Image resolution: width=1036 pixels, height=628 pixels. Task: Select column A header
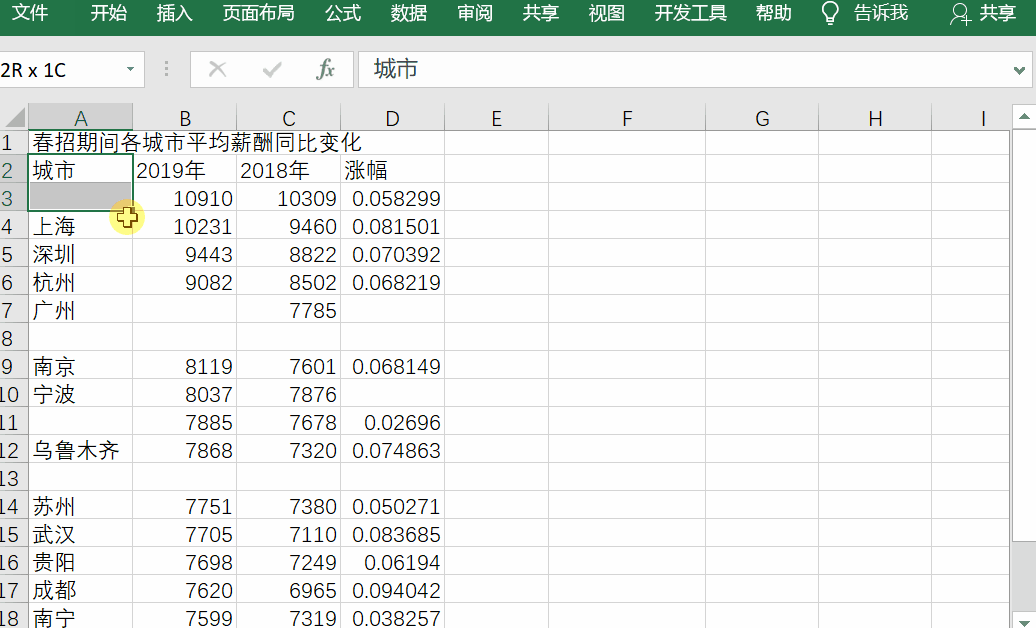81,118
